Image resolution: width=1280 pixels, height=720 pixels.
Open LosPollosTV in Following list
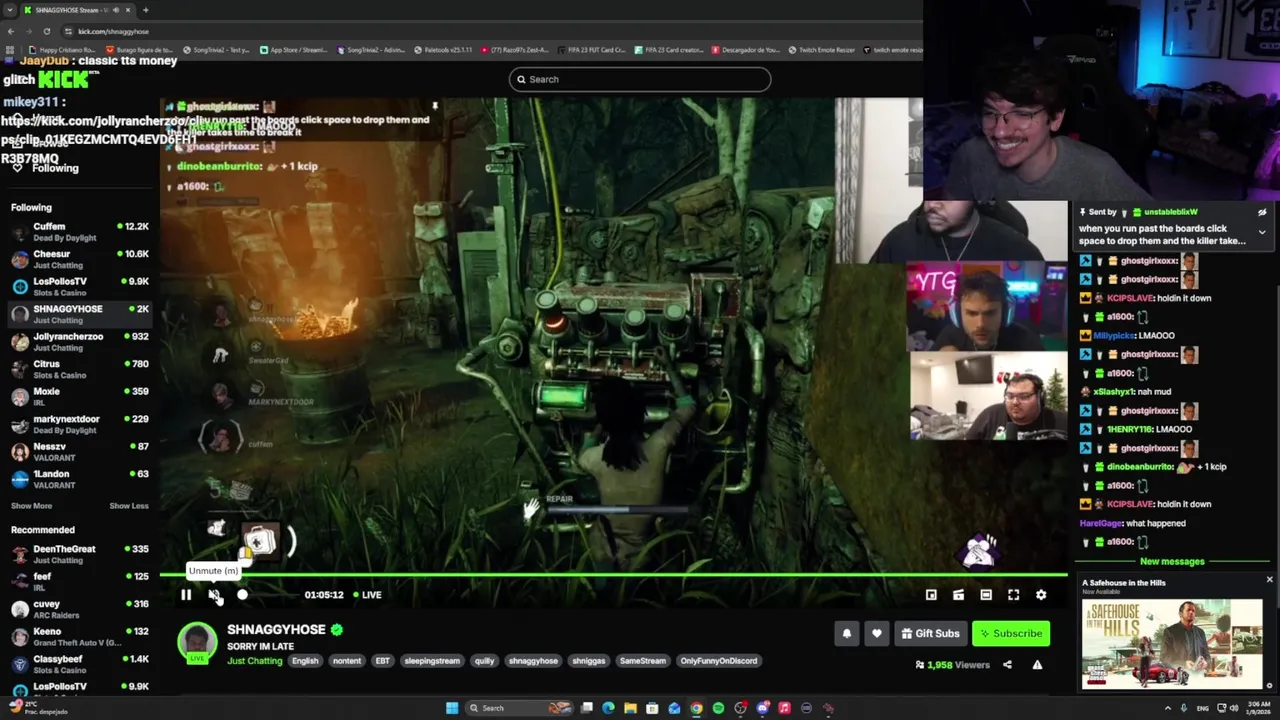tap(80, 287)
